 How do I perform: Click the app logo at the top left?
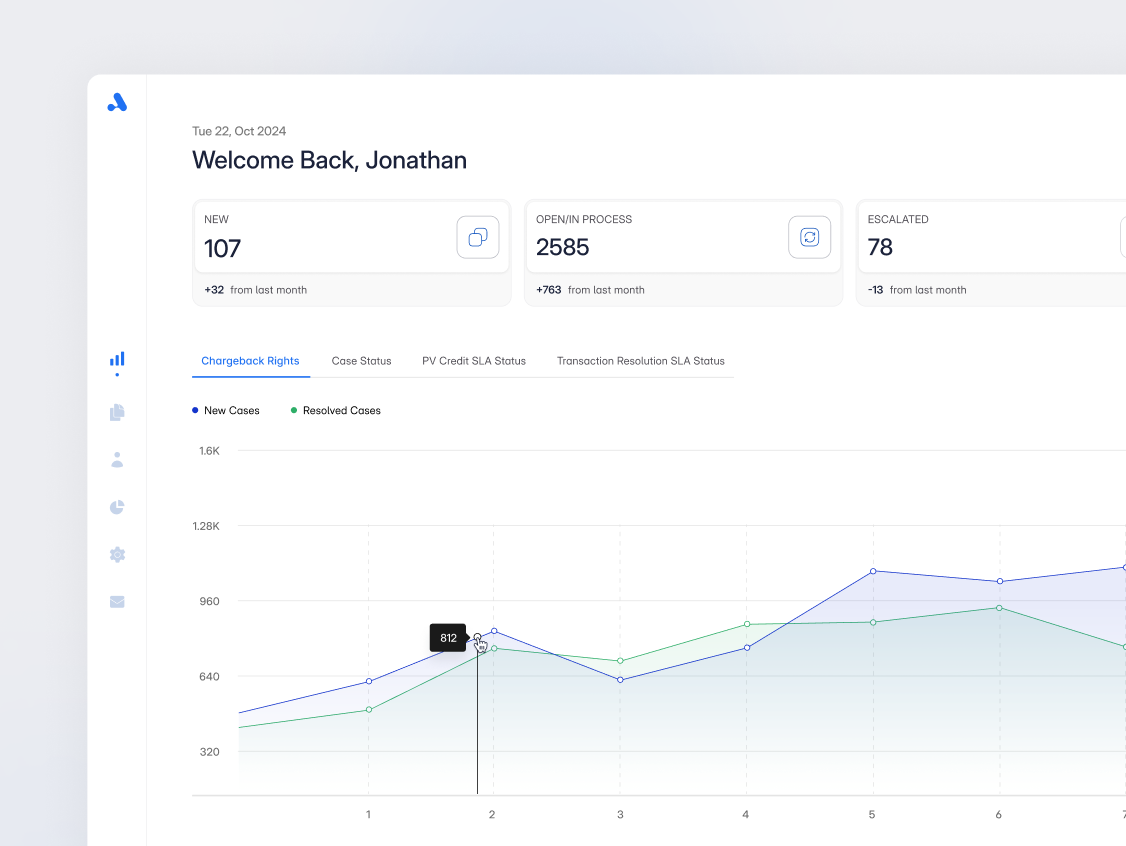pos(117,102)
